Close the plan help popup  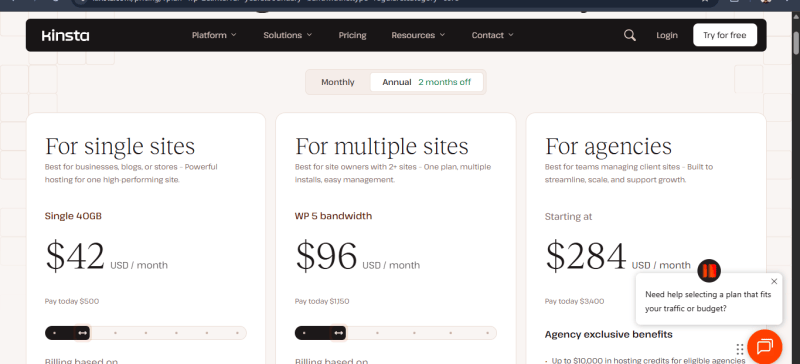pyautogui.click(x=774, y=281)
